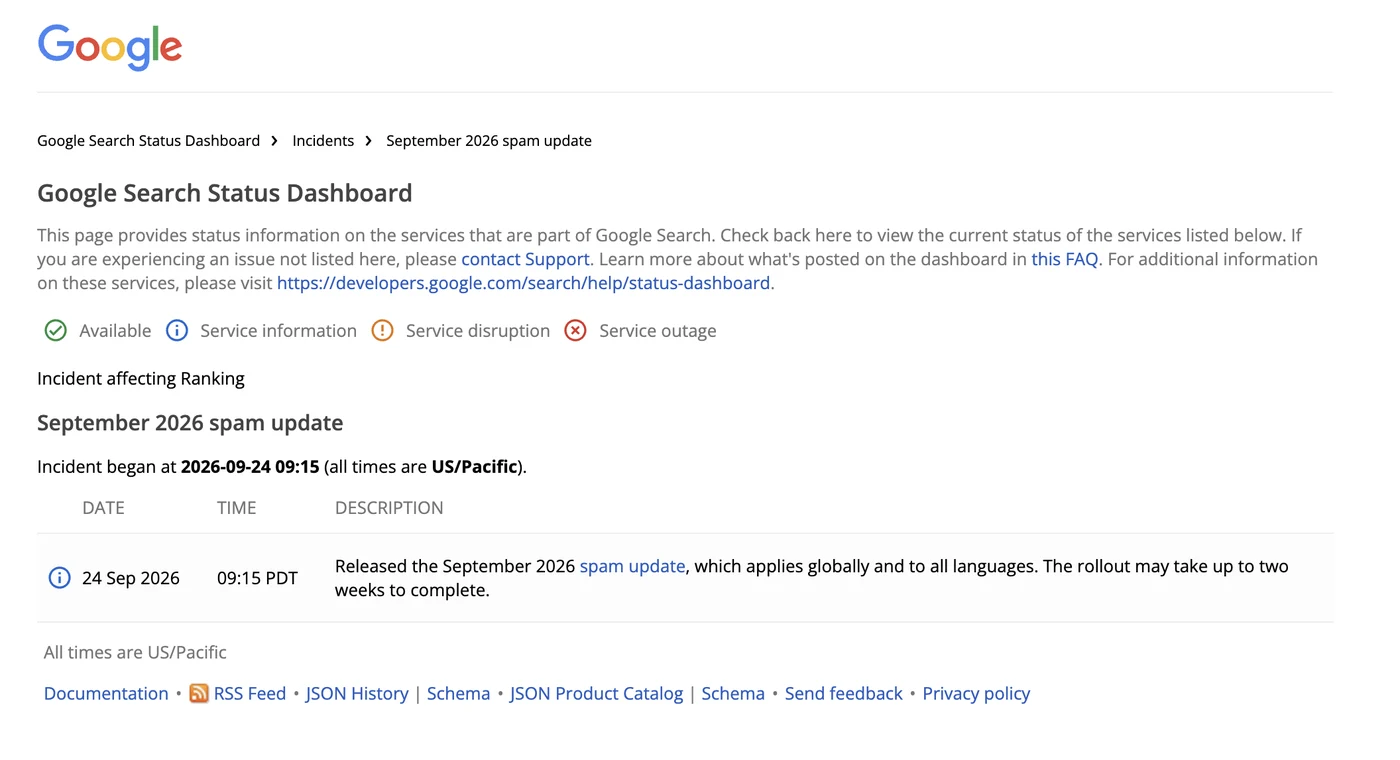Click the info icon beside 24 Sep 2026
The width and height of the screenshot is (1400, 760).
(60, 578)
